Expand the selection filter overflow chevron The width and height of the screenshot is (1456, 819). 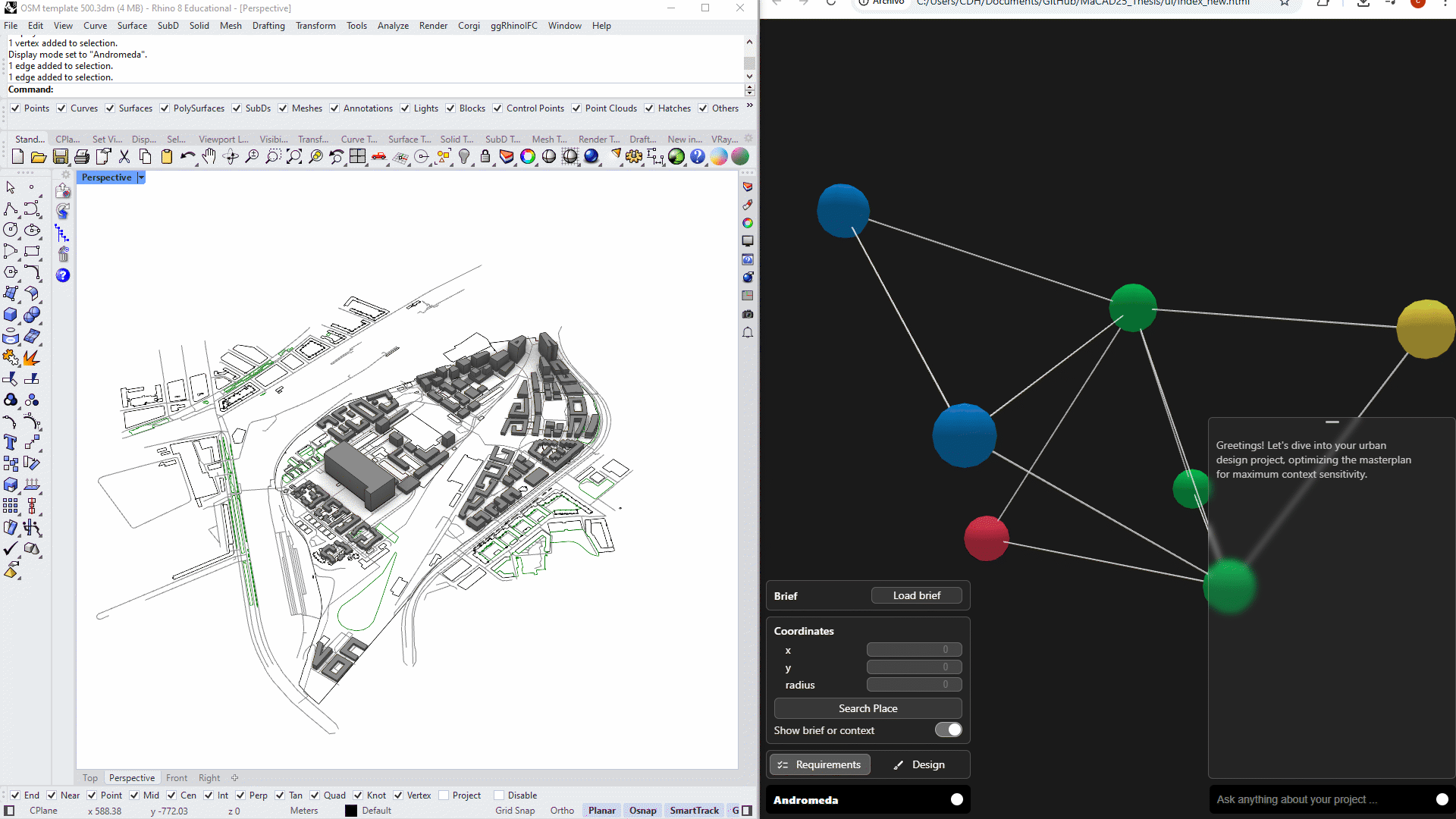(x=749, y=105)
